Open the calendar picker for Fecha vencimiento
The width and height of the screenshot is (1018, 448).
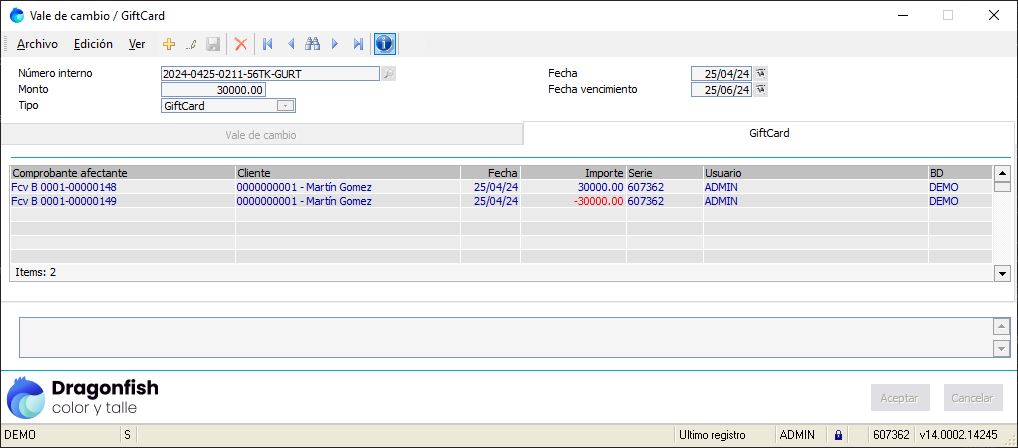click(x=760, y=90)
